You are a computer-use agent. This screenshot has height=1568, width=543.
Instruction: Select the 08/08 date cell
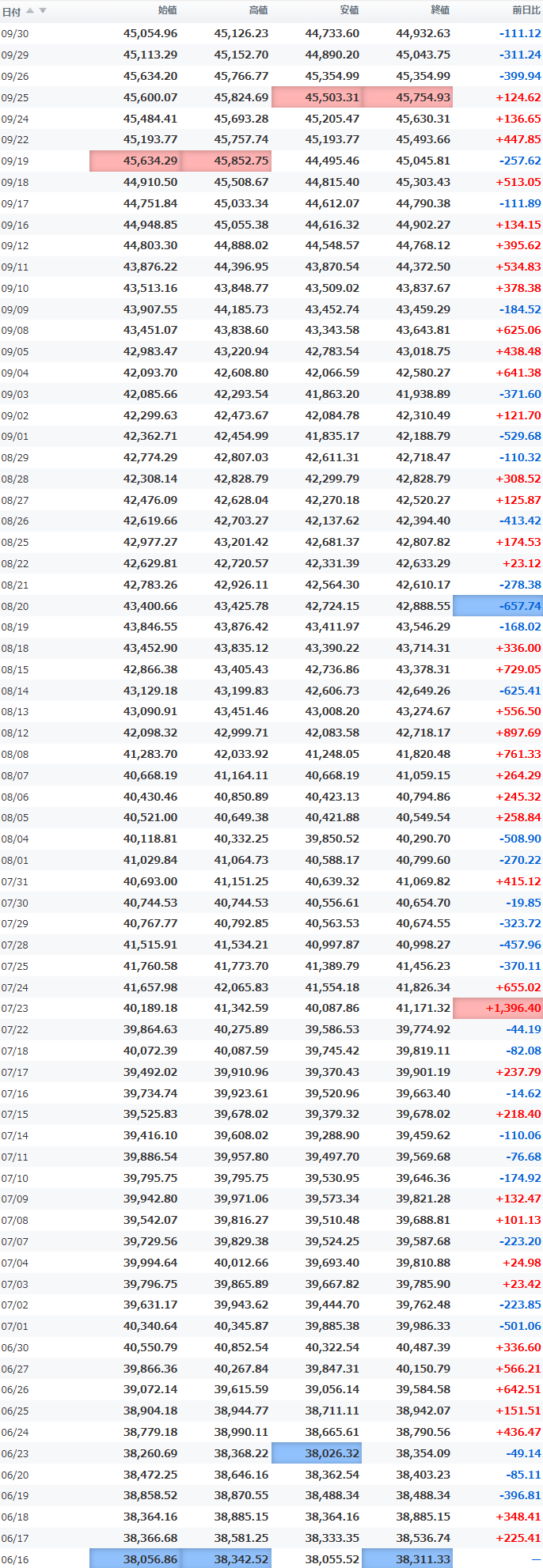(x=14, y=754)
